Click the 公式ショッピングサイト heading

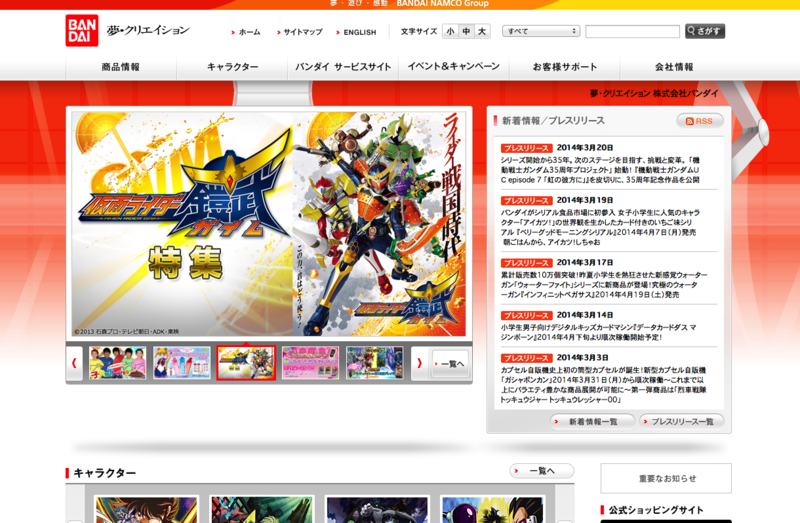coord(656,510)
